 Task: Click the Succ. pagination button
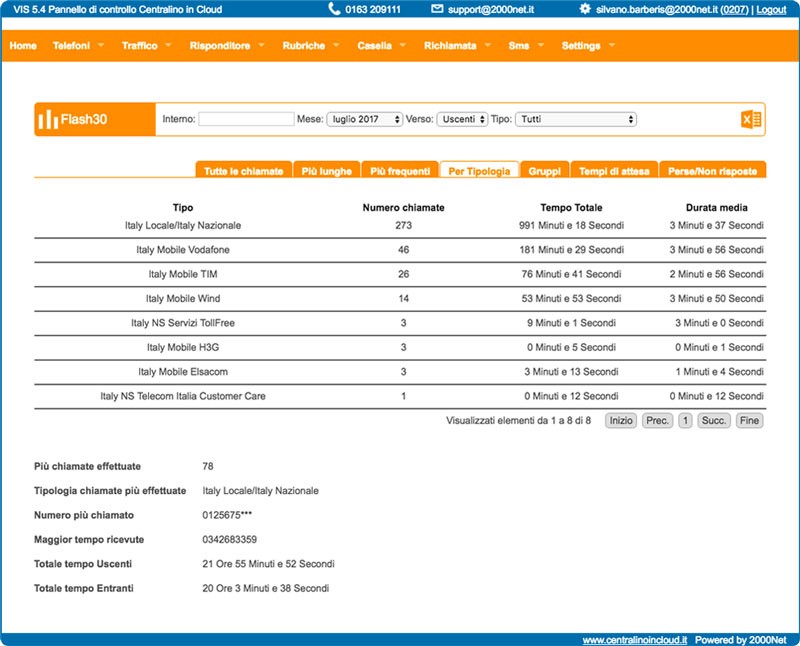[714, 420]
